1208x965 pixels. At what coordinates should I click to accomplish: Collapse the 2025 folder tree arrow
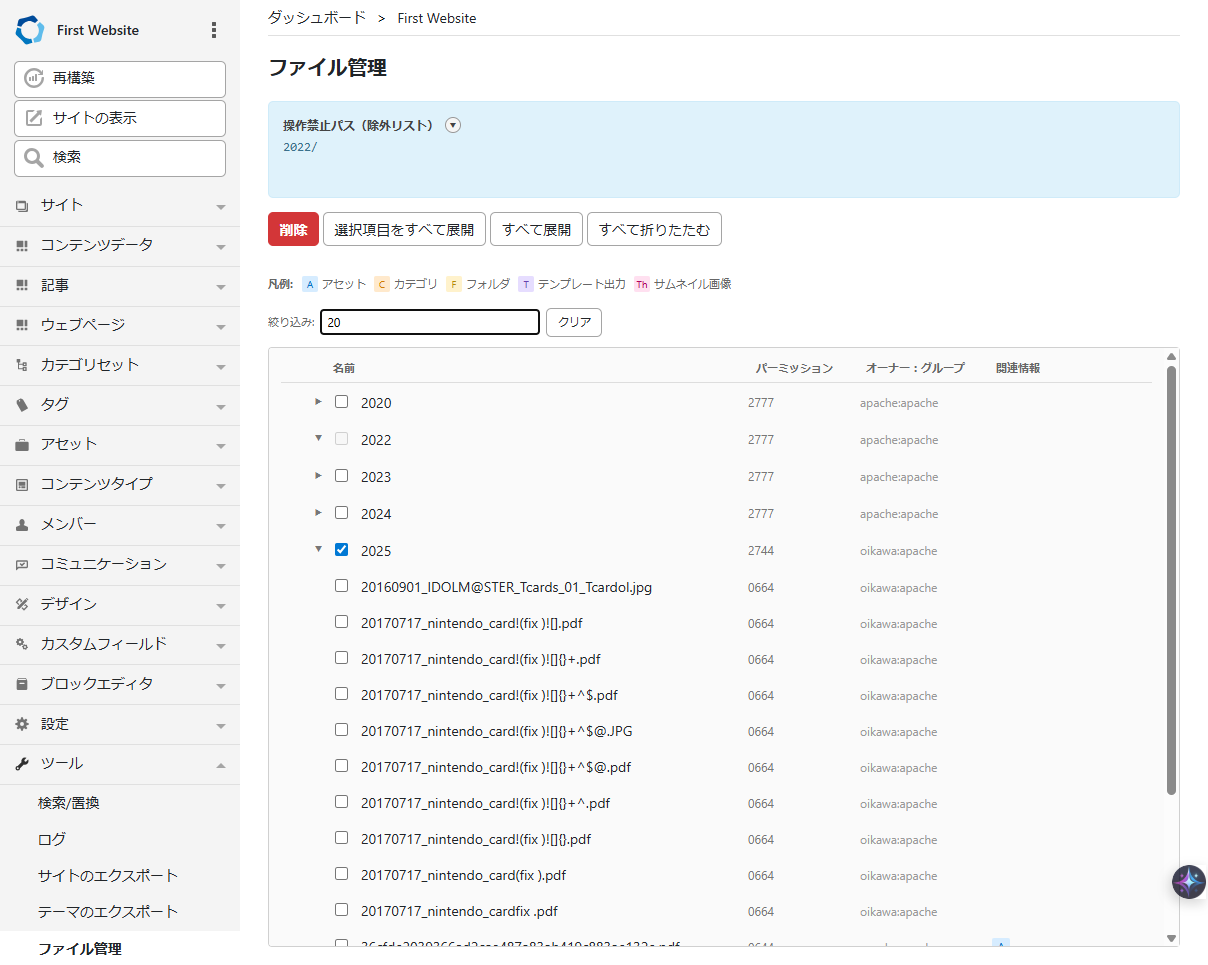(318, 549)
